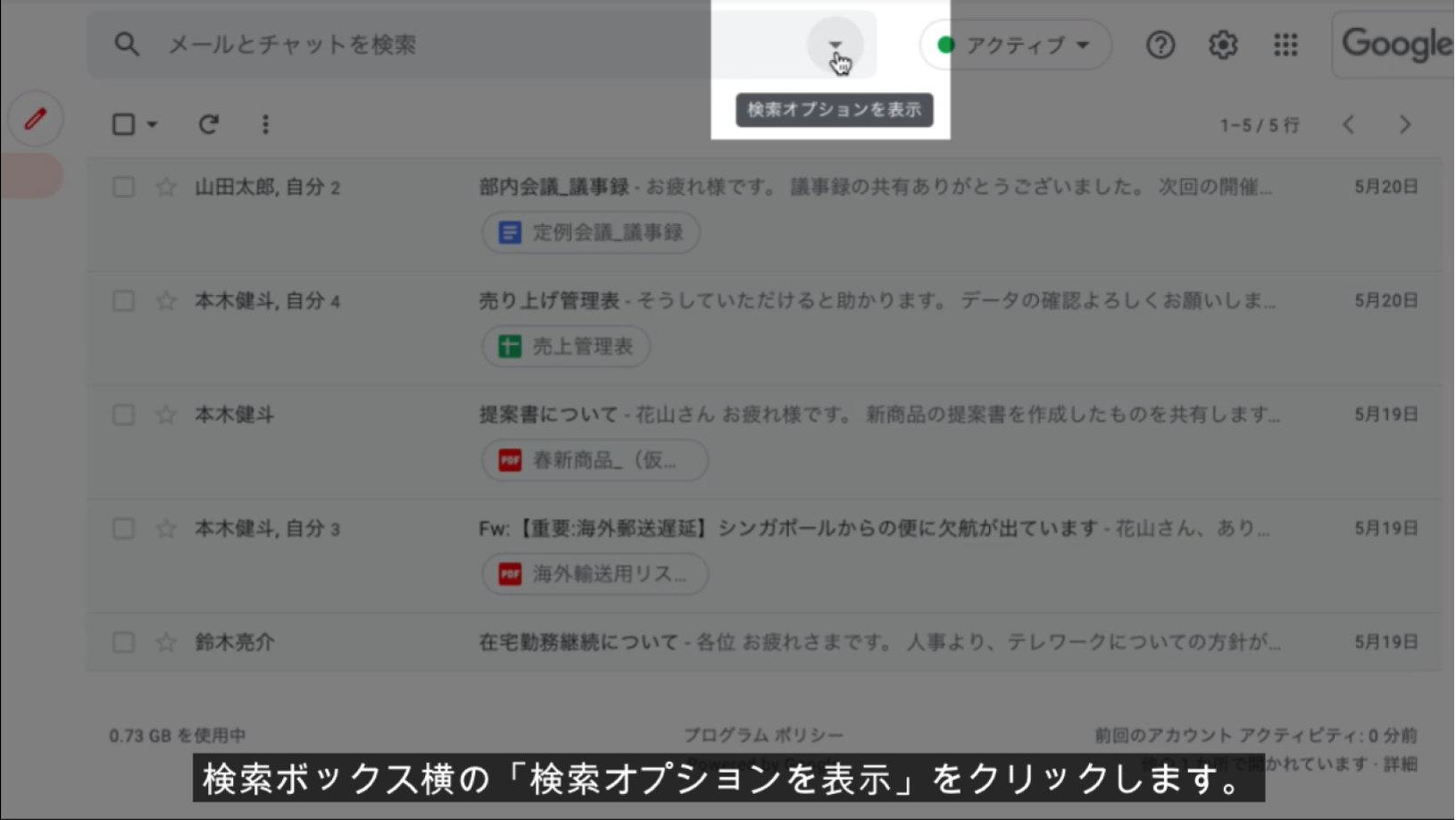1456x820 pixels.
Task: Check the 在宅勤務継続について email checkbox
Action: pos(123,642)
